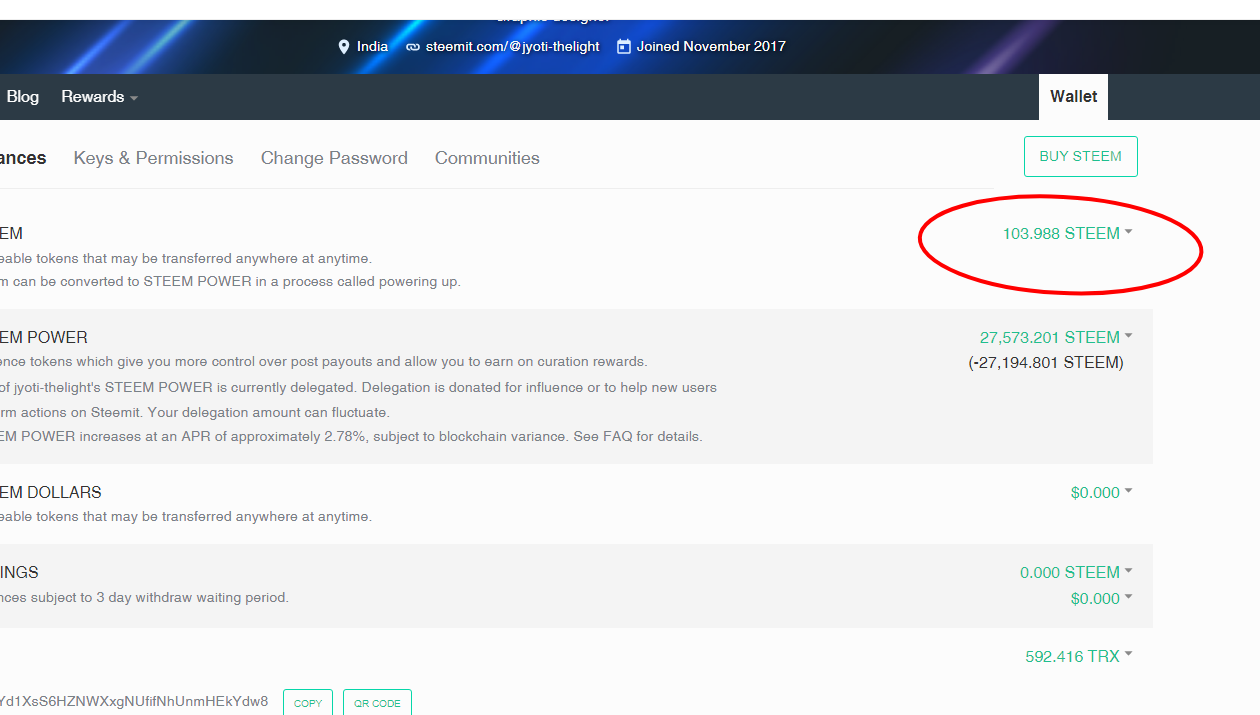Image resolution: width=1260 pixels, height=715 pixels.
Task: Click the 'STEEM DOLLARS' section heading
Action: click(x=50, y=492)
